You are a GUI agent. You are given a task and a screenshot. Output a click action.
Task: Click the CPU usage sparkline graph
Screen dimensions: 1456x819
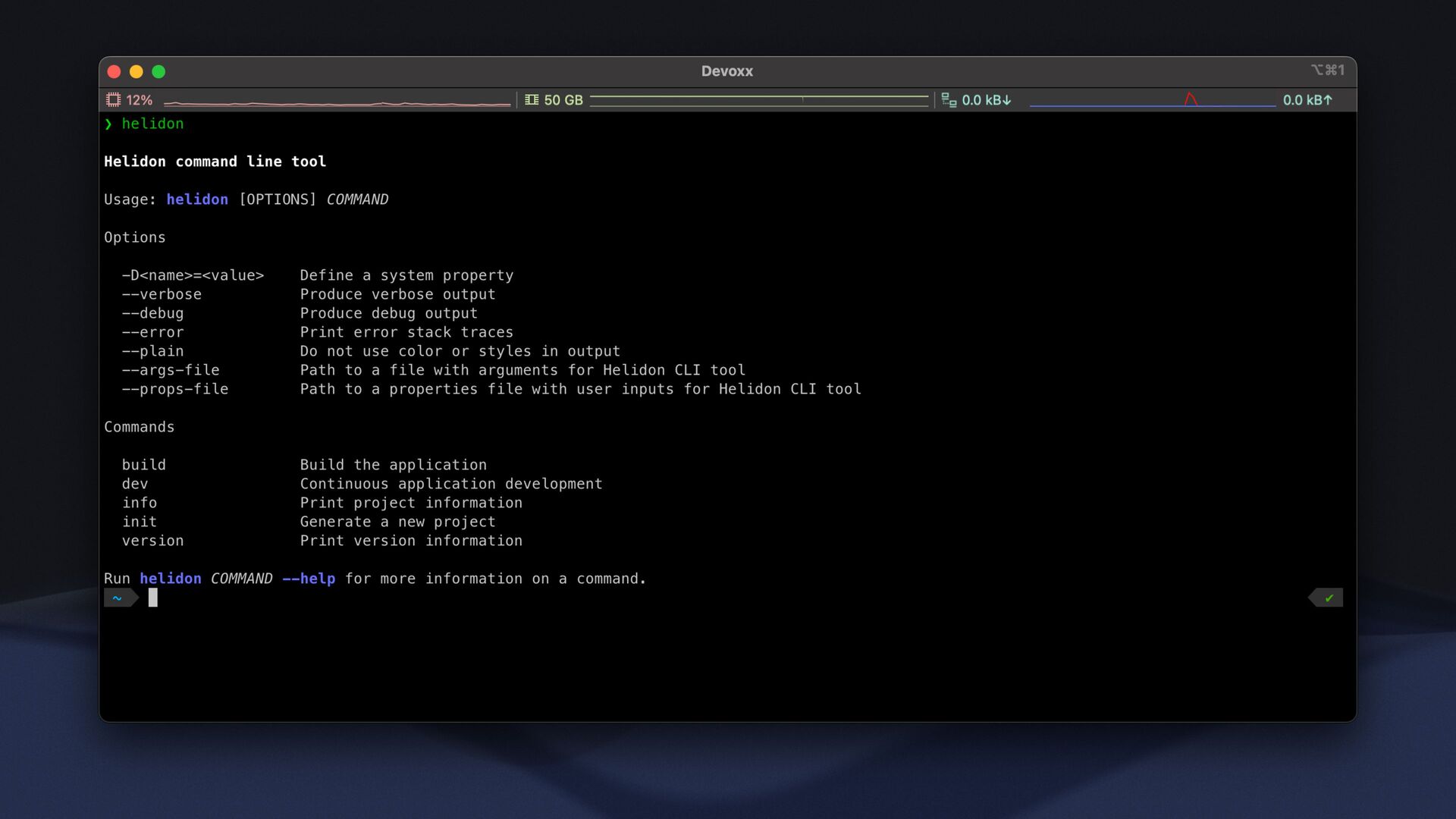coord(337,102)
